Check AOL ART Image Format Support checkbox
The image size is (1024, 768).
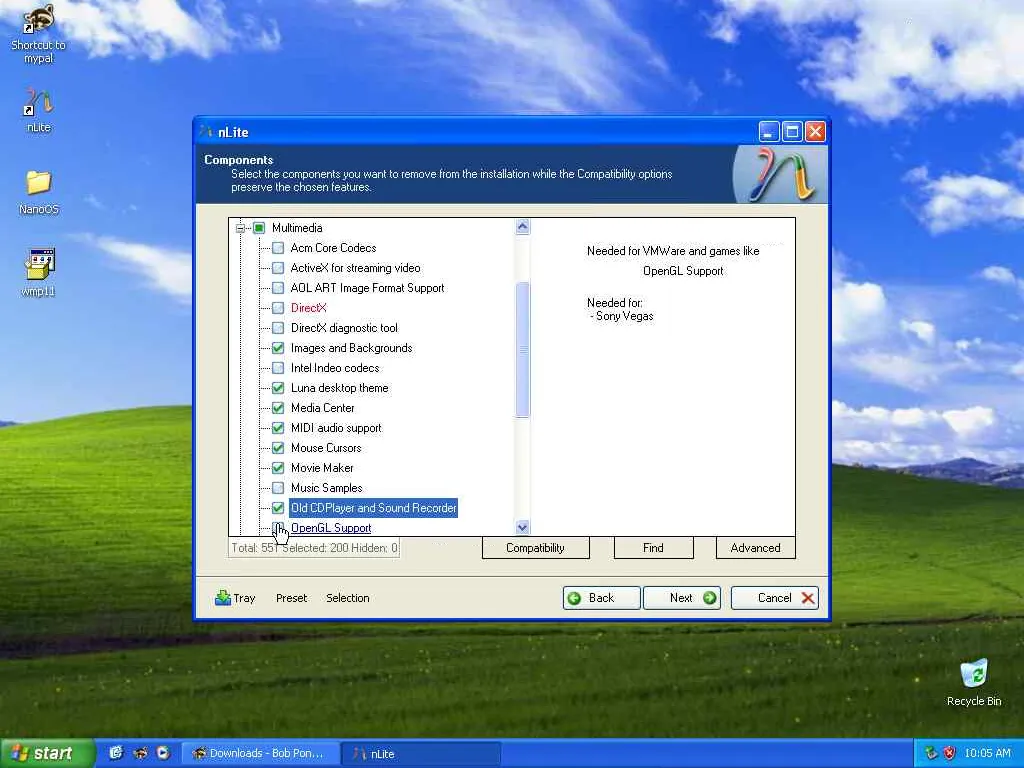(x=278, y=288)
